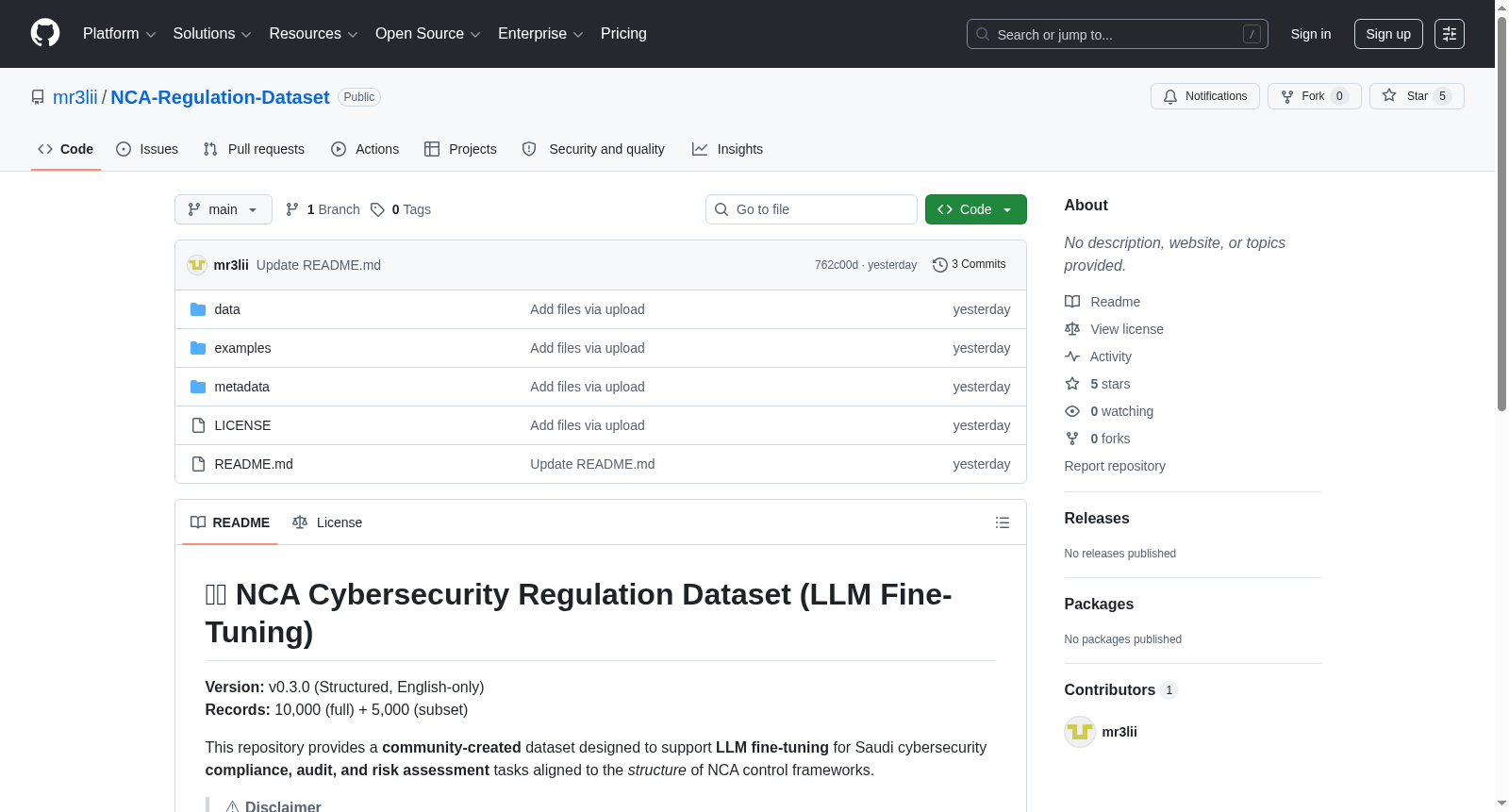The height and width of the screenshot is (812, 1509).
Task: Switch to the Actions tab
Action: [365, 149]
